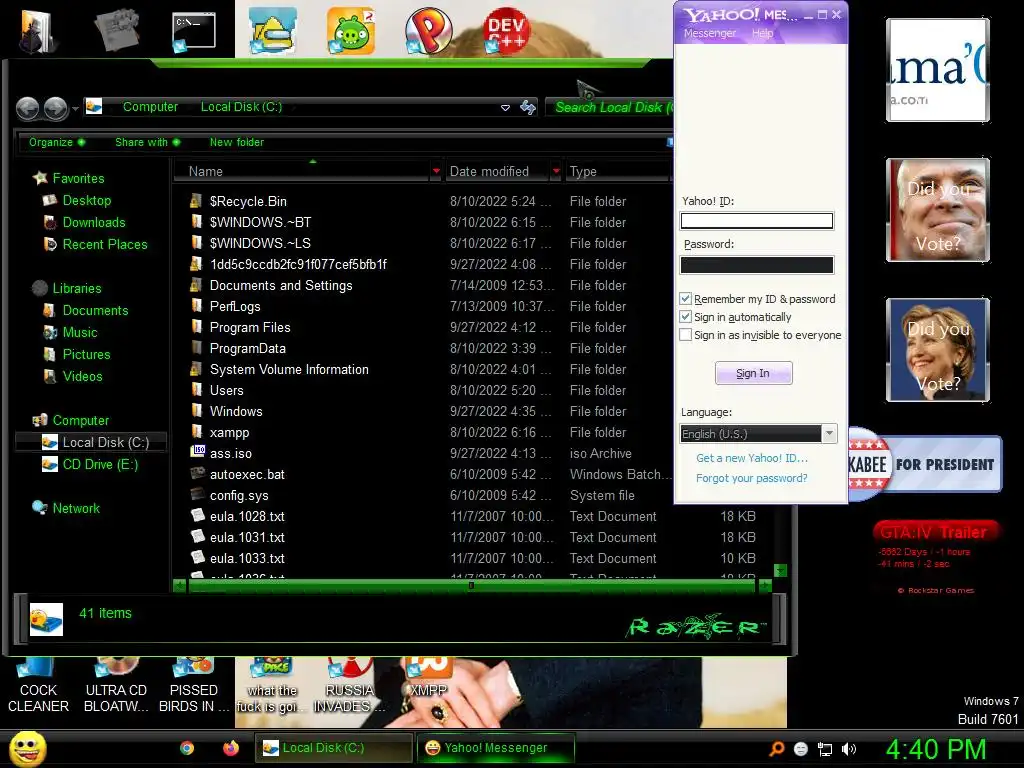Screen dimensions: 1024x768
Task: Select CD Drive (E:) in the sidebar
Action: (100, 464)
